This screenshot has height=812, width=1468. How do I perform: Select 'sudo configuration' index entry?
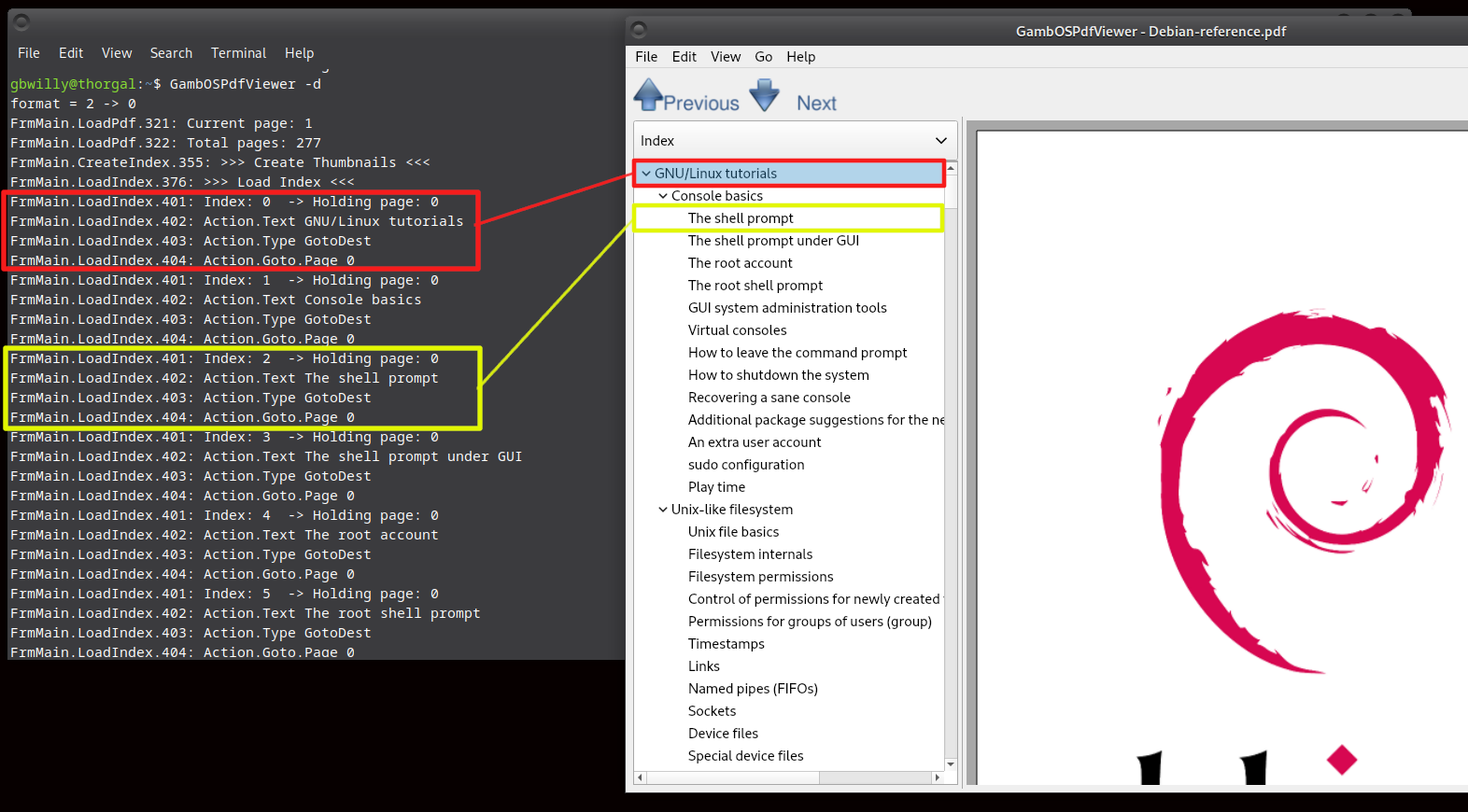pyautogui.click(x=746, y=465)
